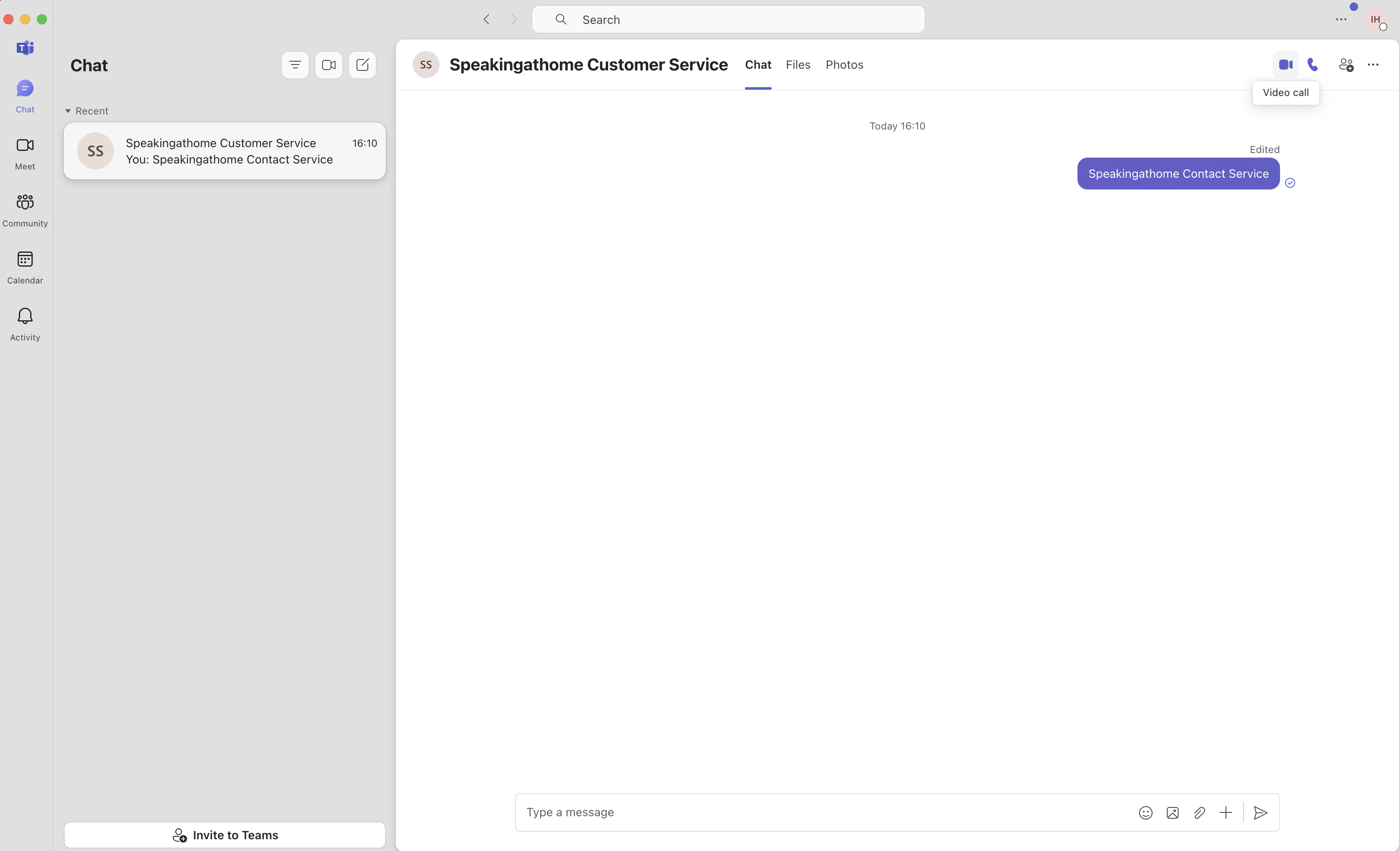Open your IH profile avatar
Viewport: 1400px width, 851px height.
(x=1377, y=20)
